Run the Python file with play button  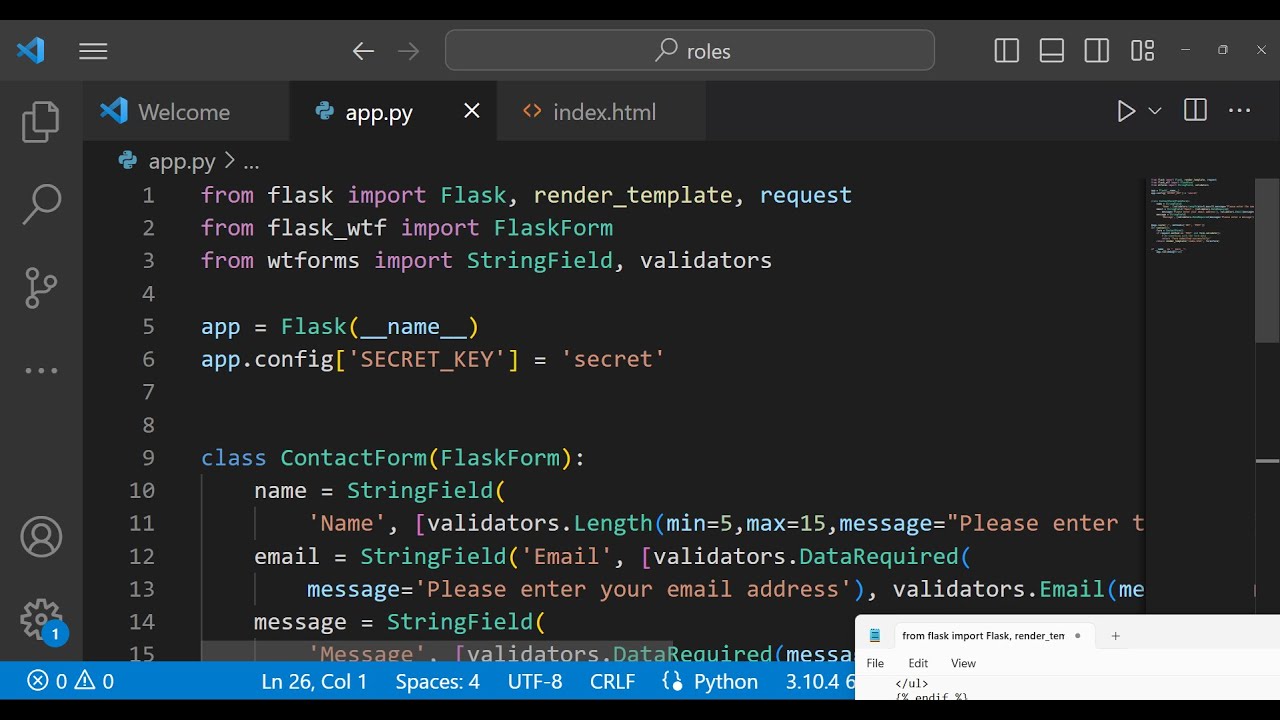pos(1126,111)
